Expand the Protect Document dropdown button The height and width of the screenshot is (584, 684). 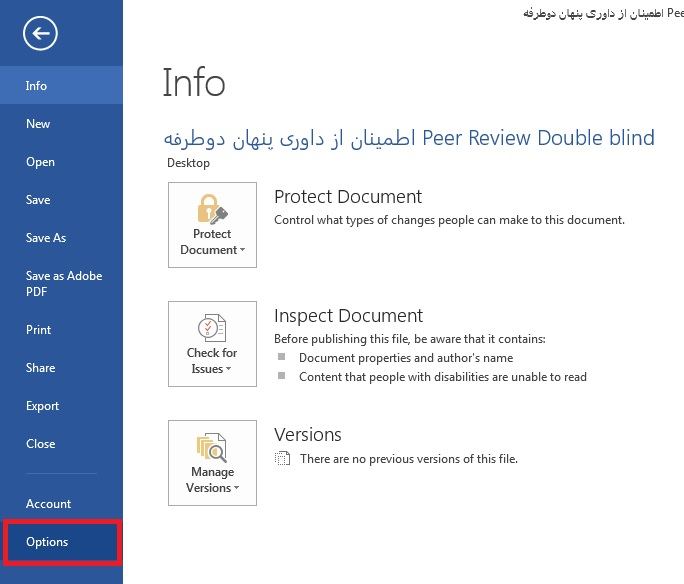[x=212, y=225]
